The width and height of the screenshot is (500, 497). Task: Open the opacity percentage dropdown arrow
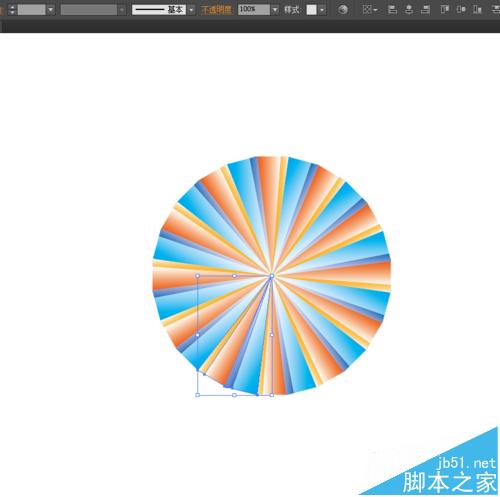275,10
